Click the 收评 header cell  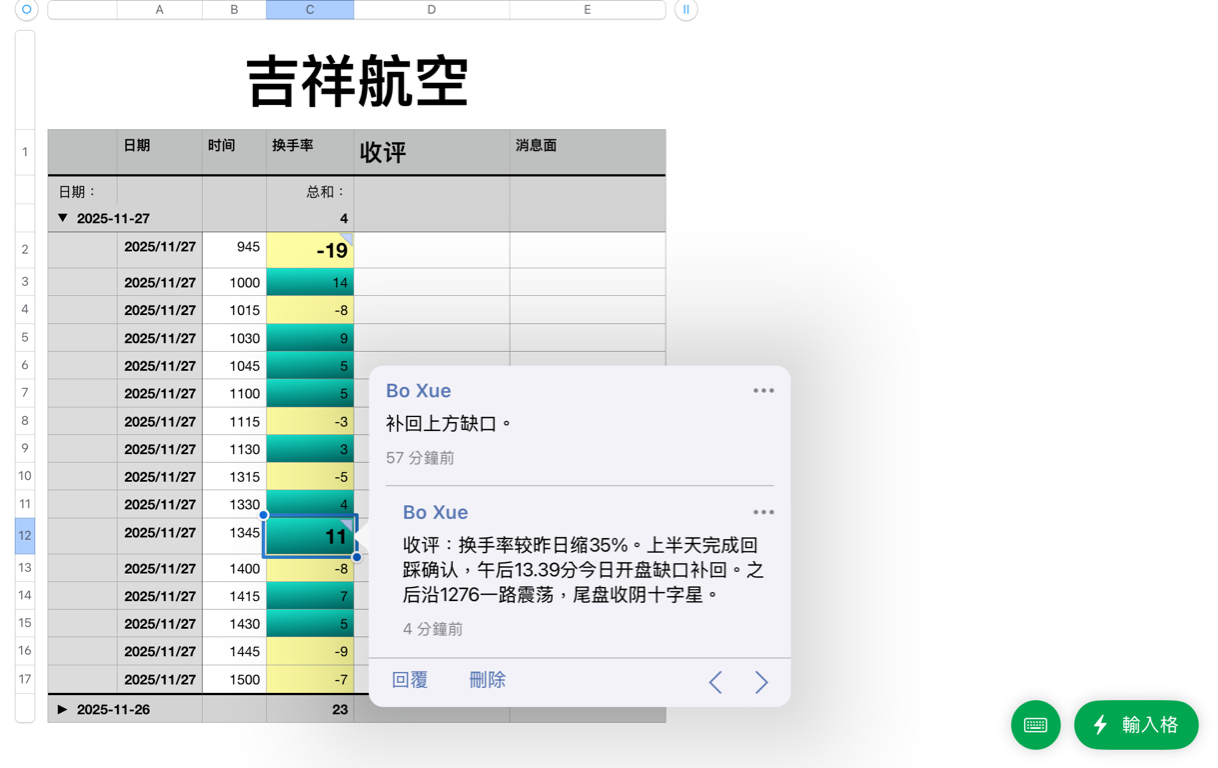[432, 152]
